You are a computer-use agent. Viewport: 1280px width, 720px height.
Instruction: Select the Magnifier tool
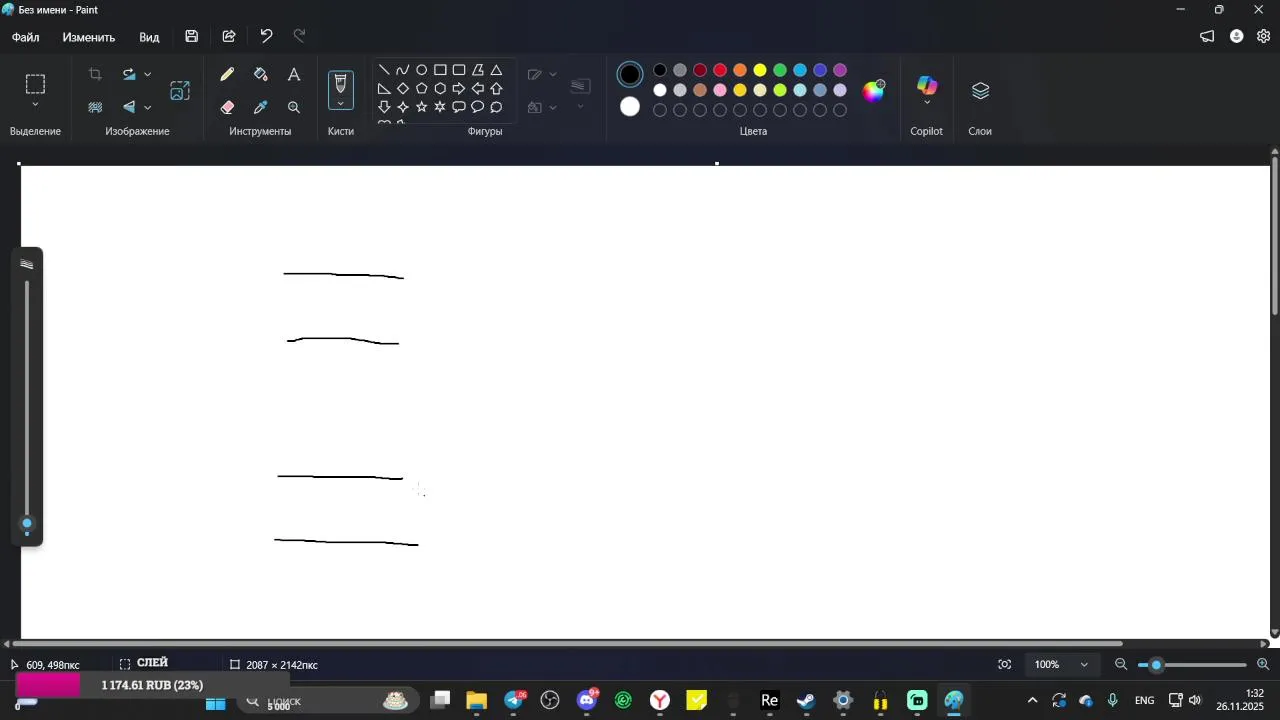coord(294,107)
